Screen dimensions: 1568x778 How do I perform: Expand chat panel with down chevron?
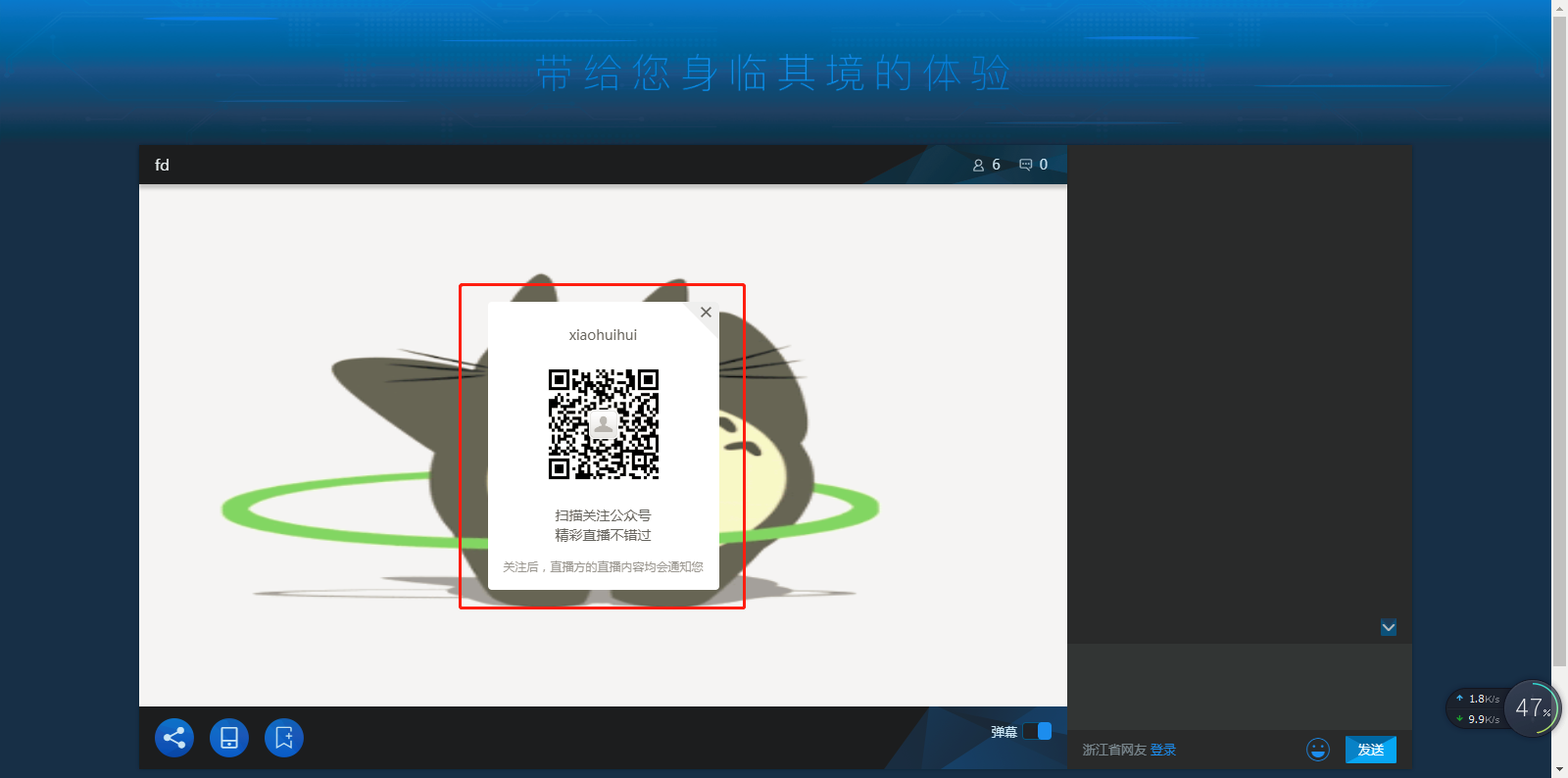(1389, 627)
